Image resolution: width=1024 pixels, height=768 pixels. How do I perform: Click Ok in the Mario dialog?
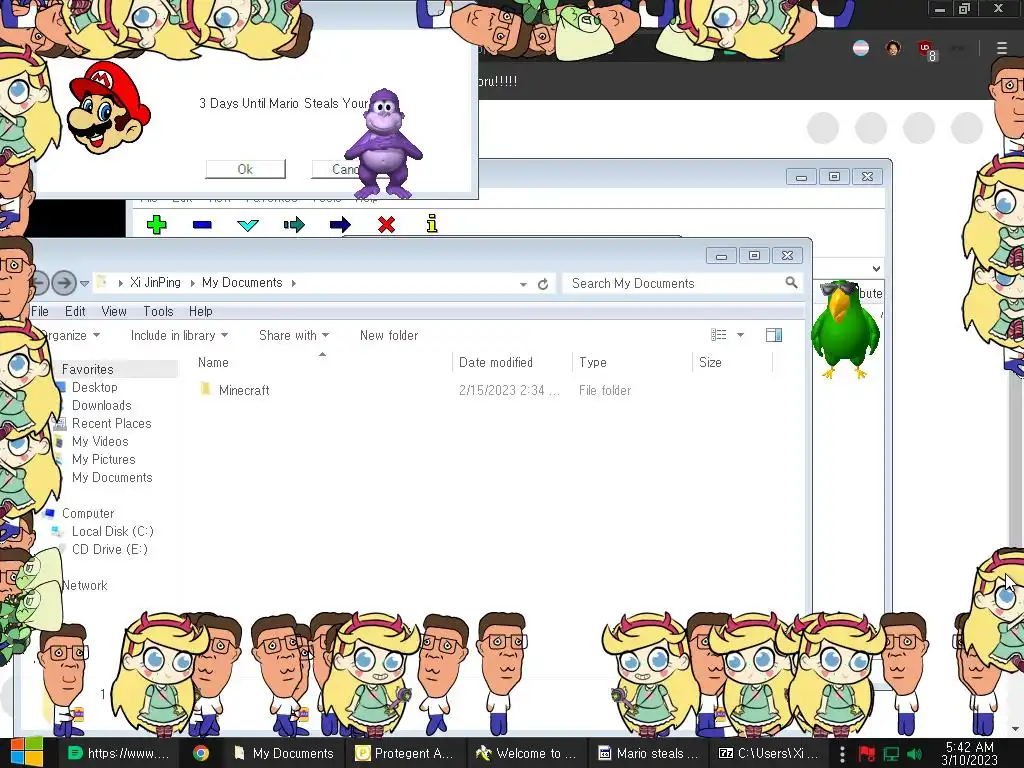246,169
